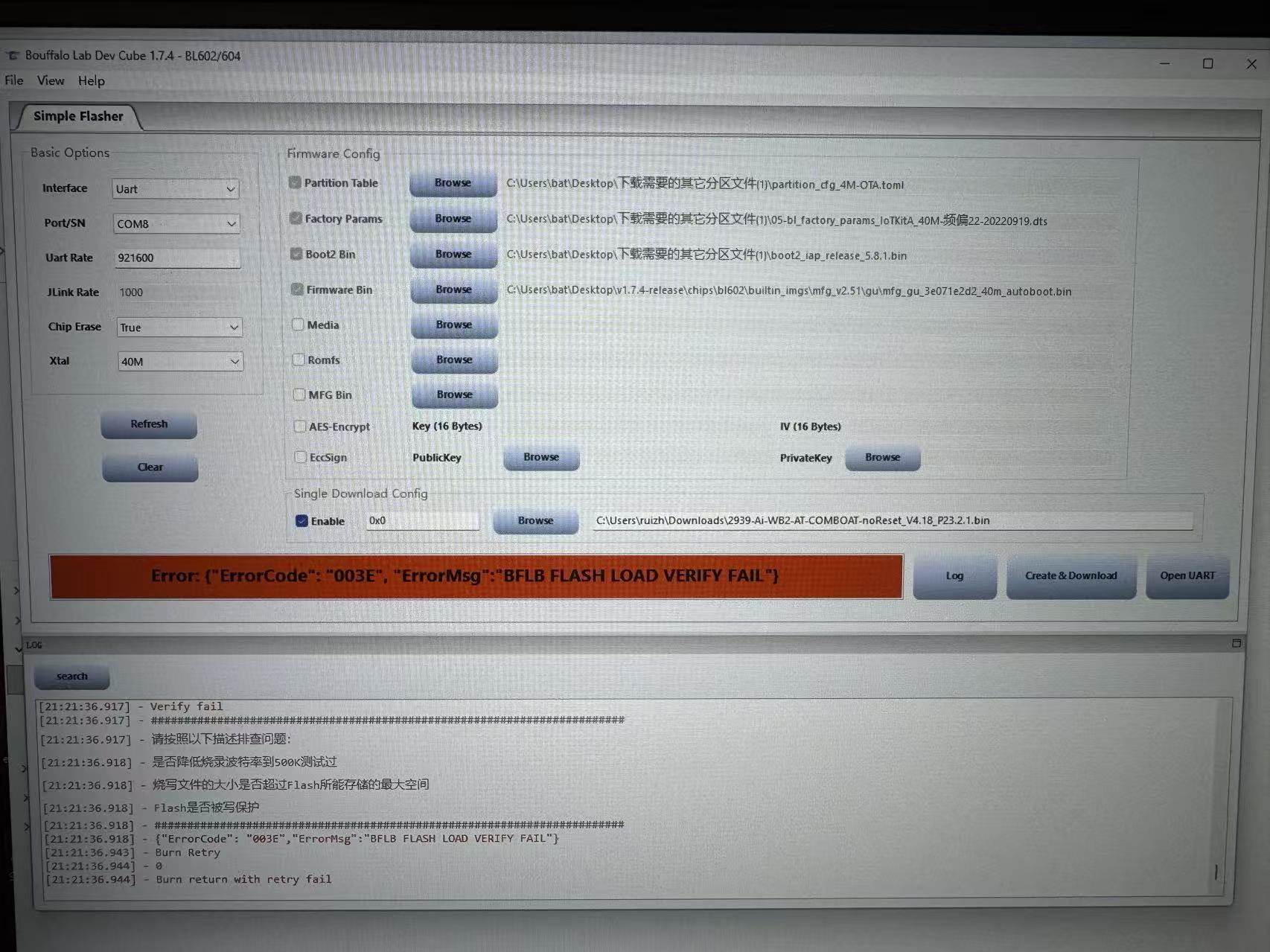Uncheck Single Download Enable checkbox
1270x952 pixels.
pyautogui.click(x=301, y=521)
